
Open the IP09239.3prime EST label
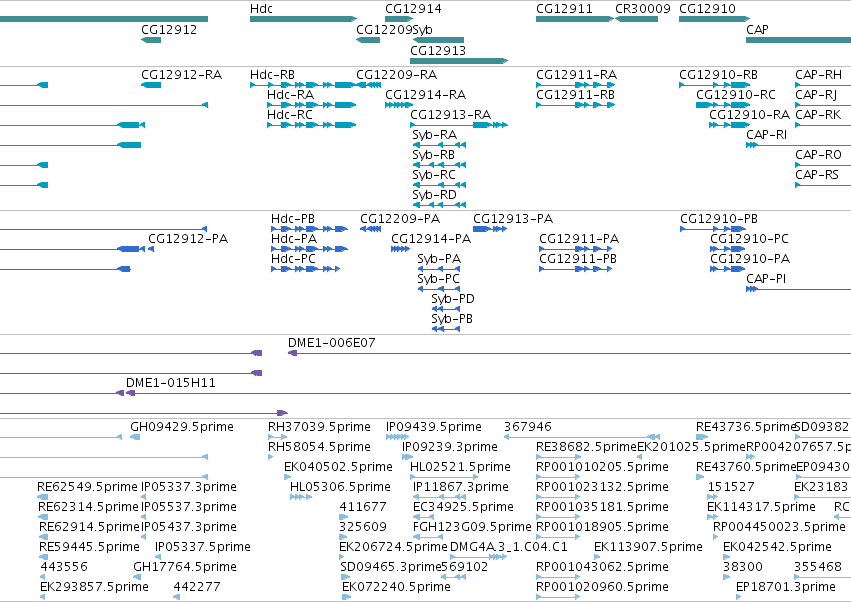tap(450, 447)
